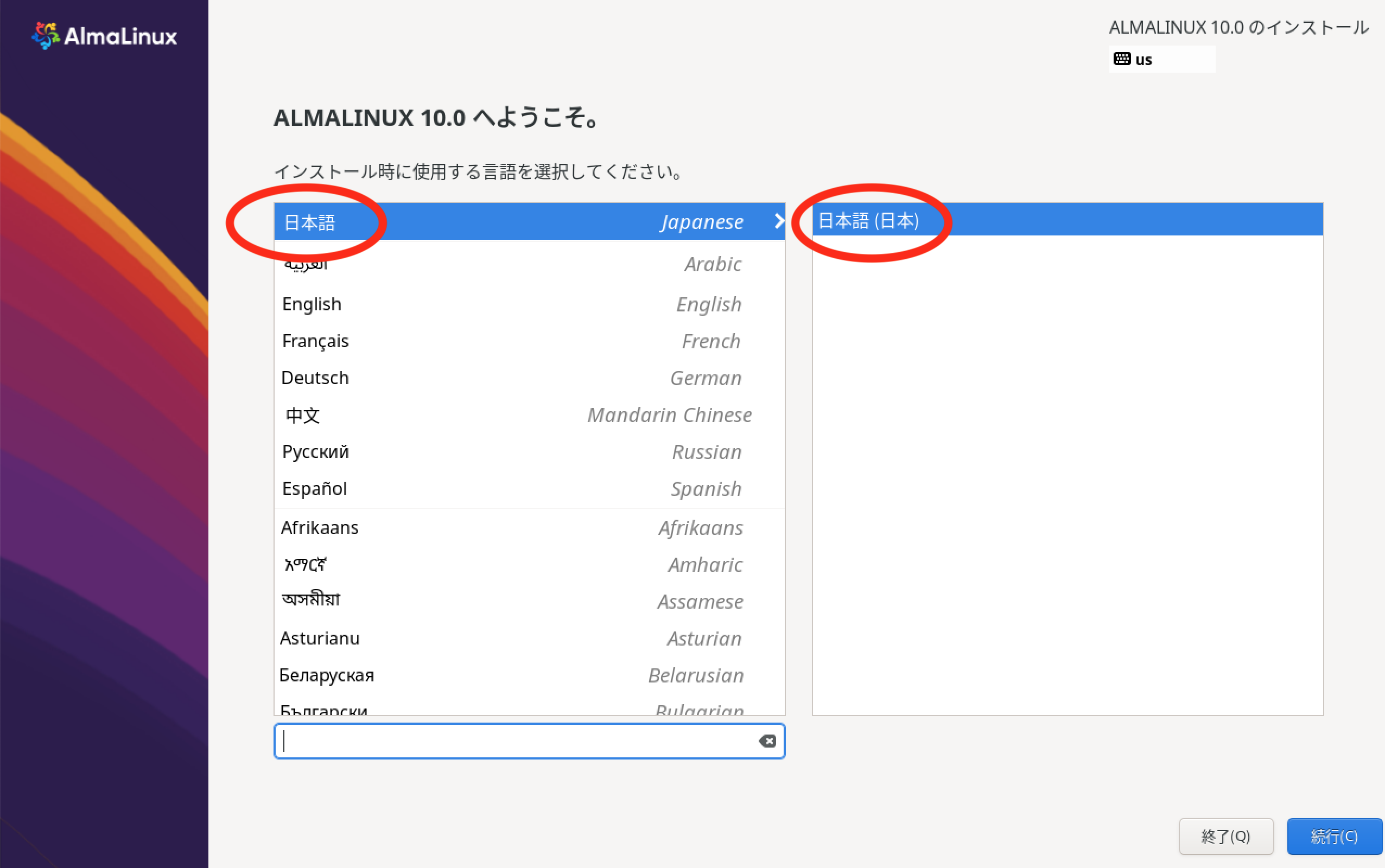Image resolution: width=1385 pixels, height=868 pixels.
Task: Select 日本語 Japanese in the language list
Action: pyautogui.click(x=529, y=221)
